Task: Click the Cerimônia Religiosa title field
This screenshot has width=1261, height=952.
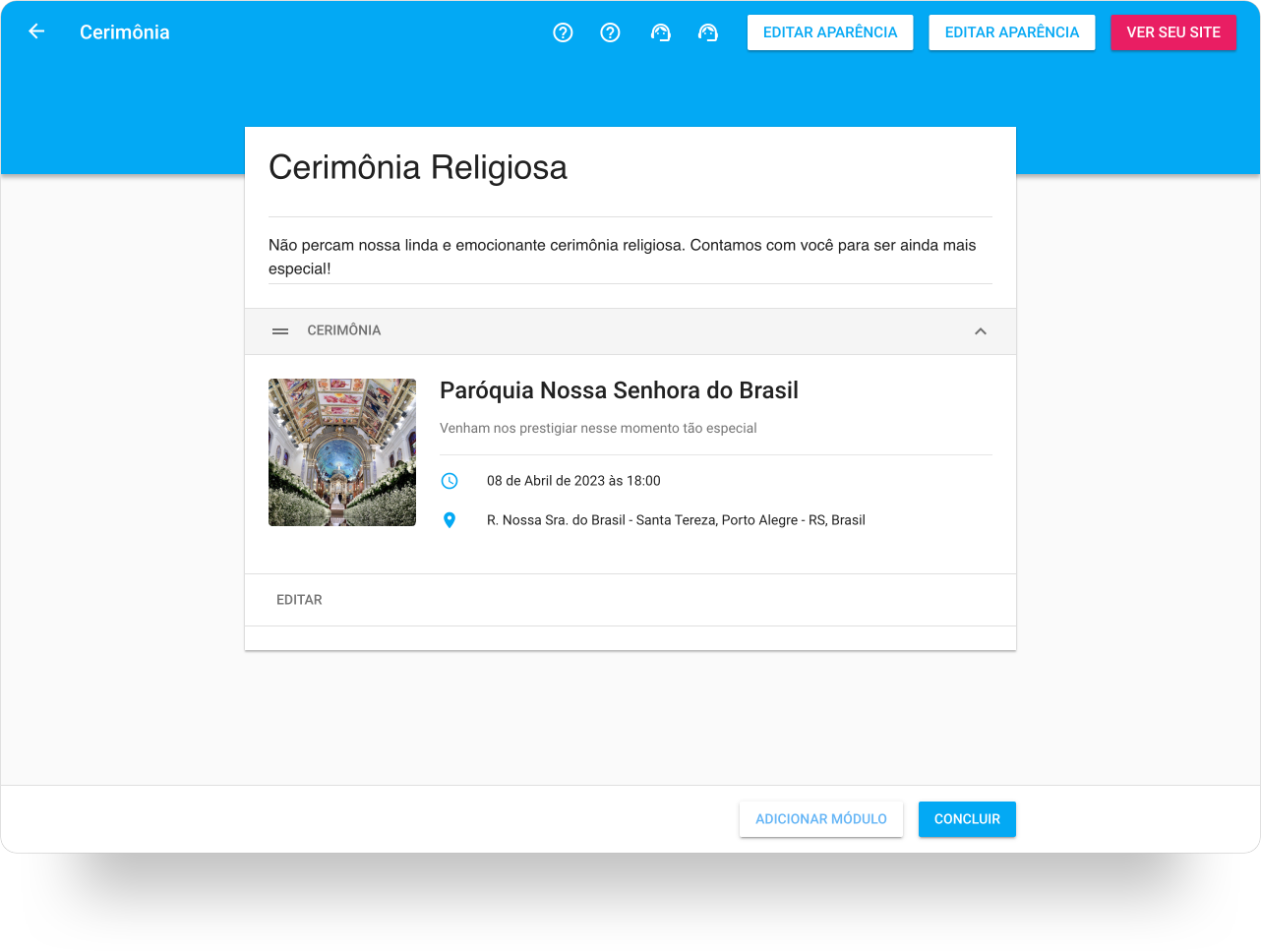Action: [630, 168]
